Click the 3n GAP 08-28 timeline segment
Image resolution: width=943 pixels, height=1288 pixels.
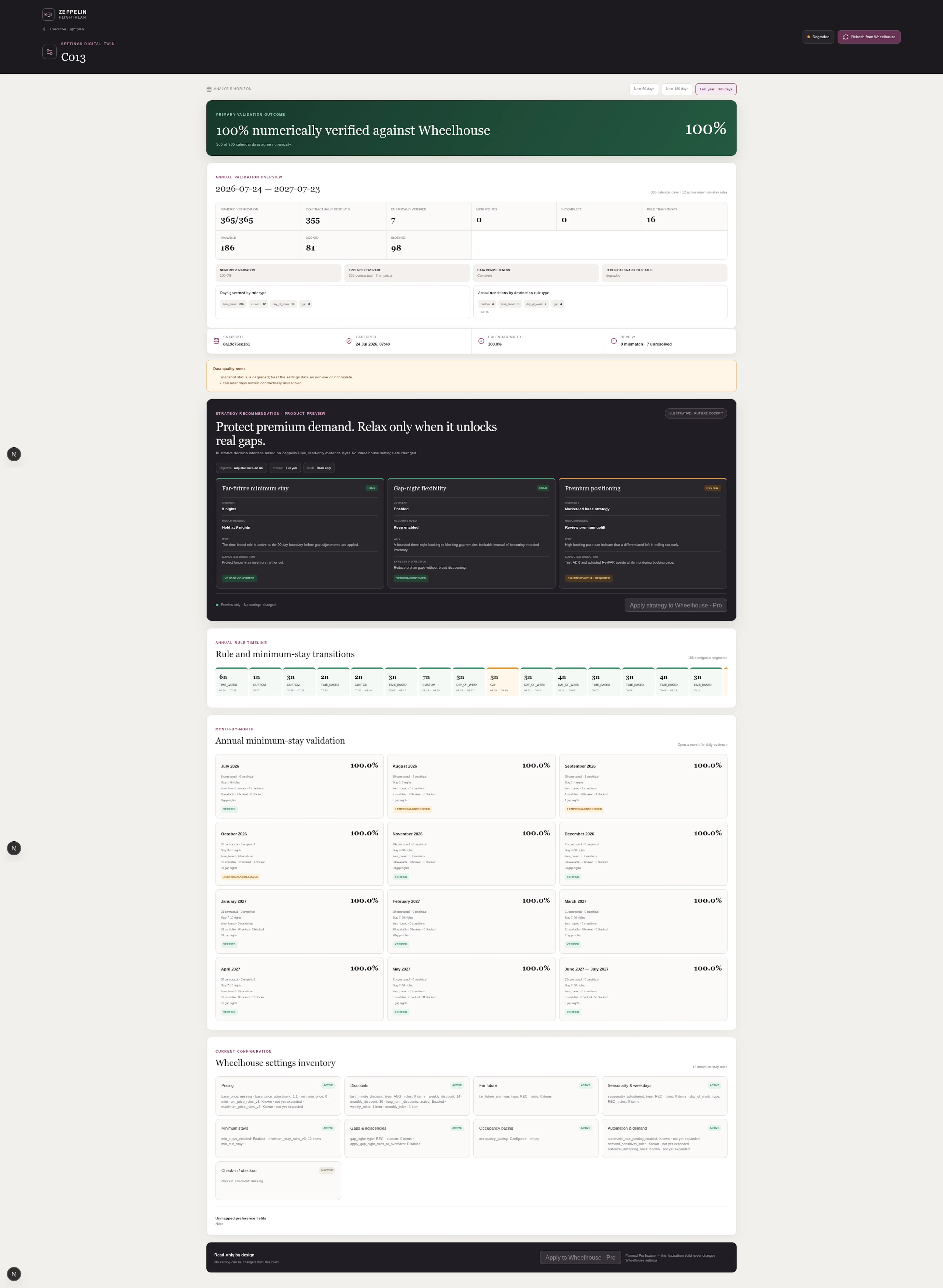point(503,682)
